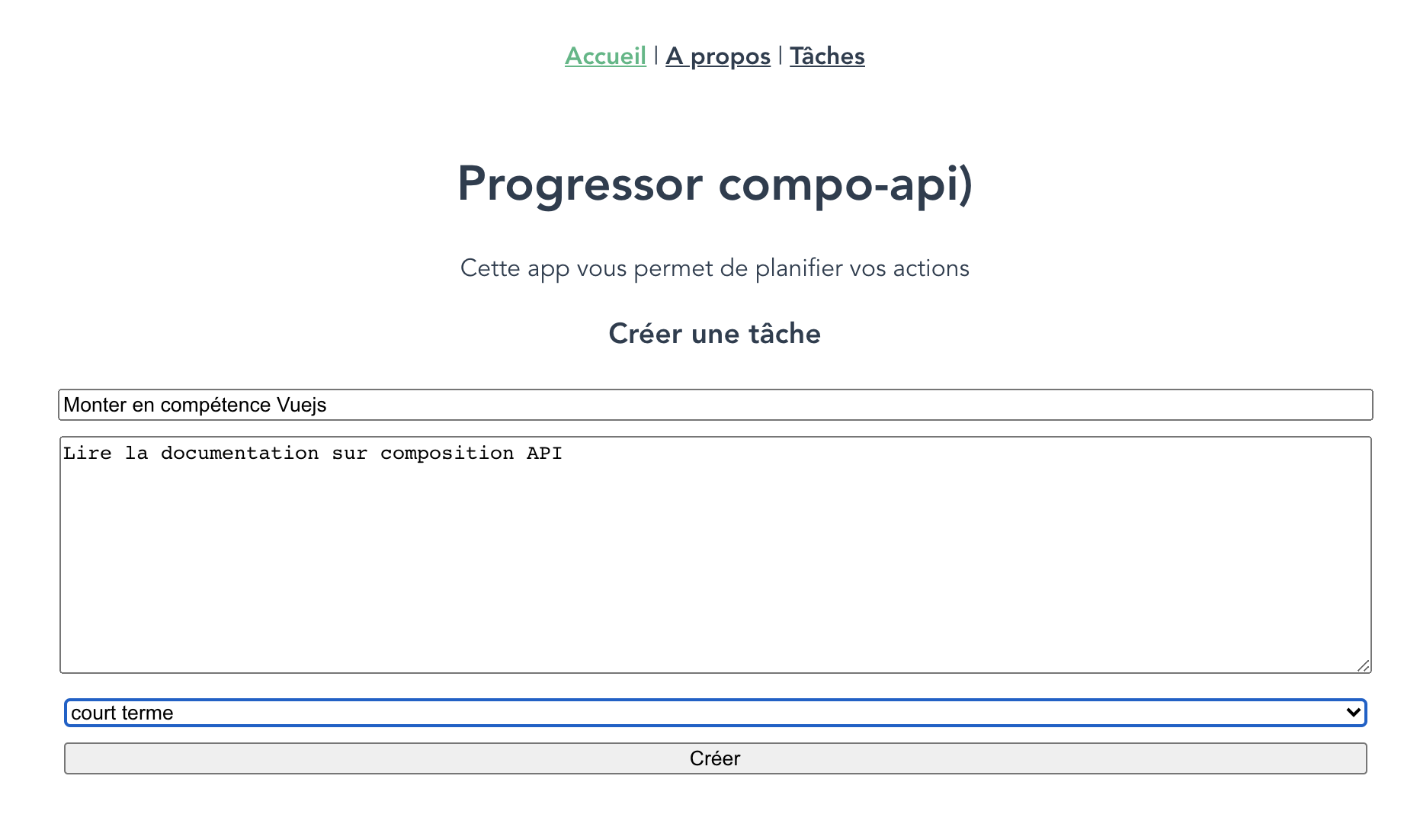Click the 'Créer une tâche' section heading

714,333
